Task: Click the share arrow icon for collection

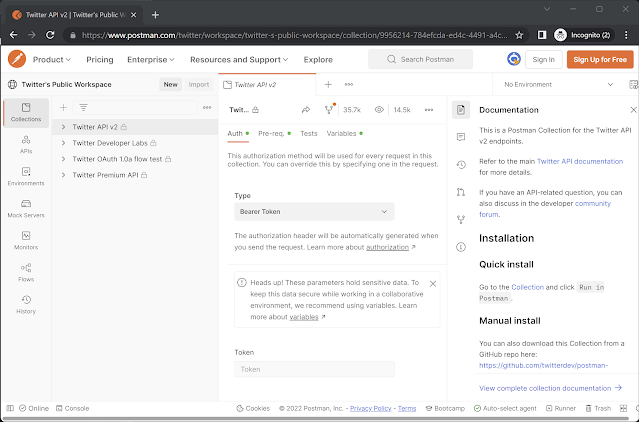Action: tap(306, 110)
